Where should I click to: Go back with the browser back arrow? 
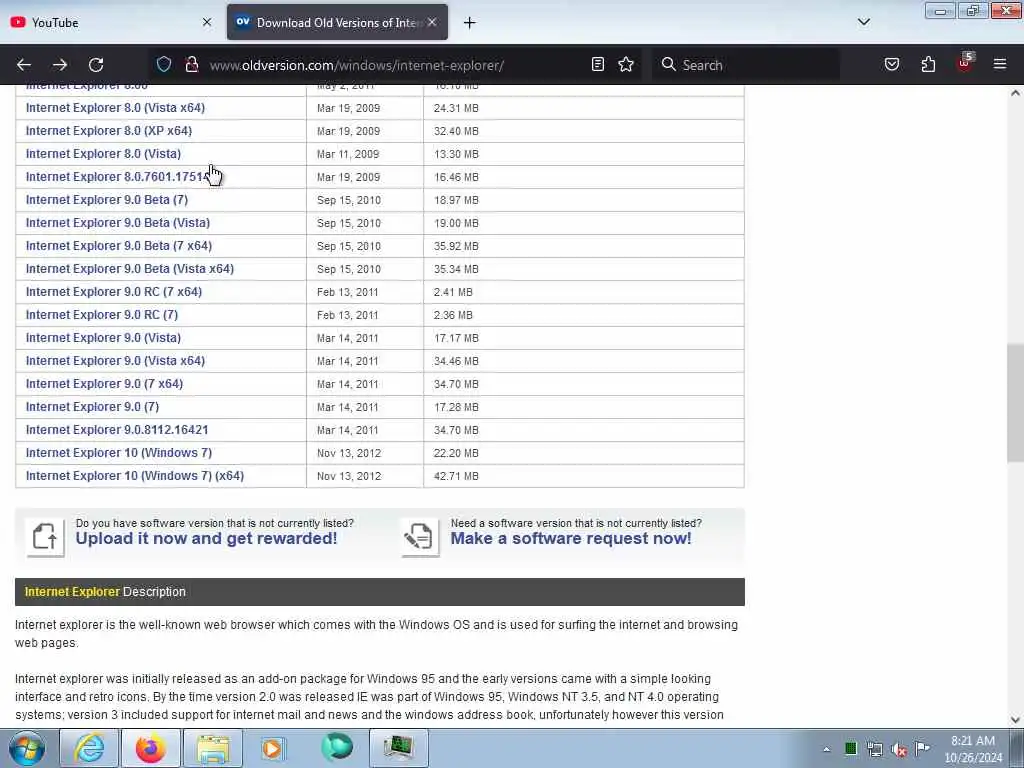24,65
